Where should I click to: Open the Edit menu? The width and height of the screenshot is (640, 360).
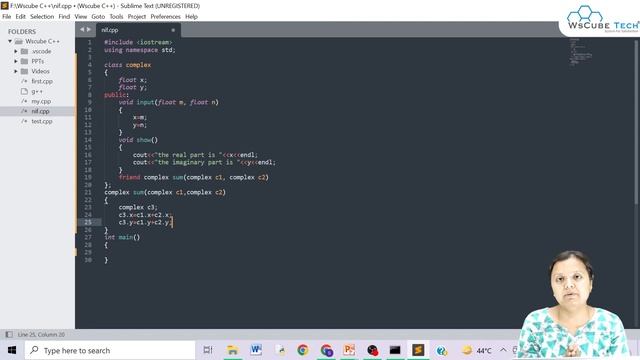pos(20,17)
